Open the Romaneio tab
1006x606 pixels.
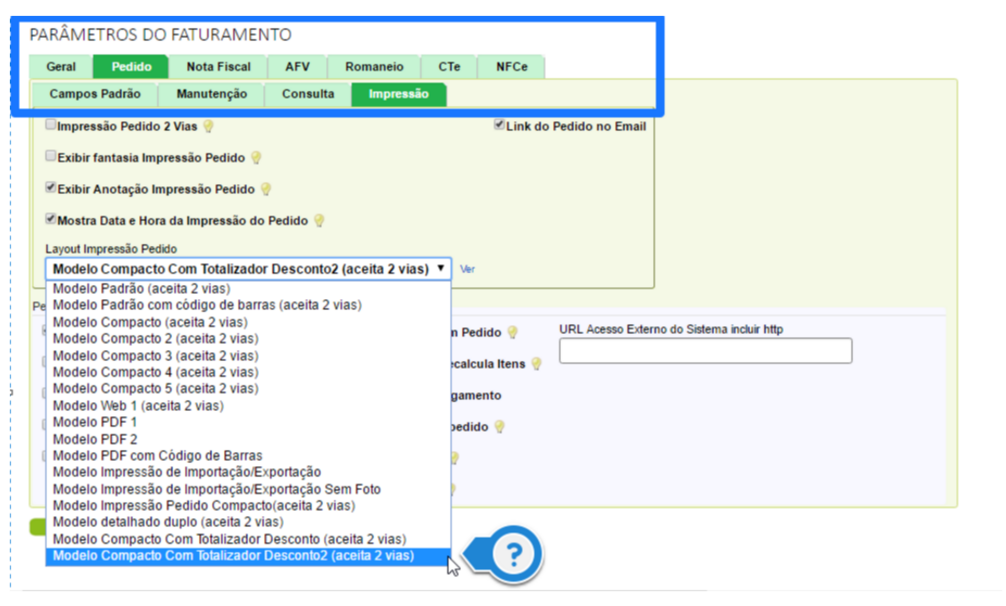pos(374,67)
